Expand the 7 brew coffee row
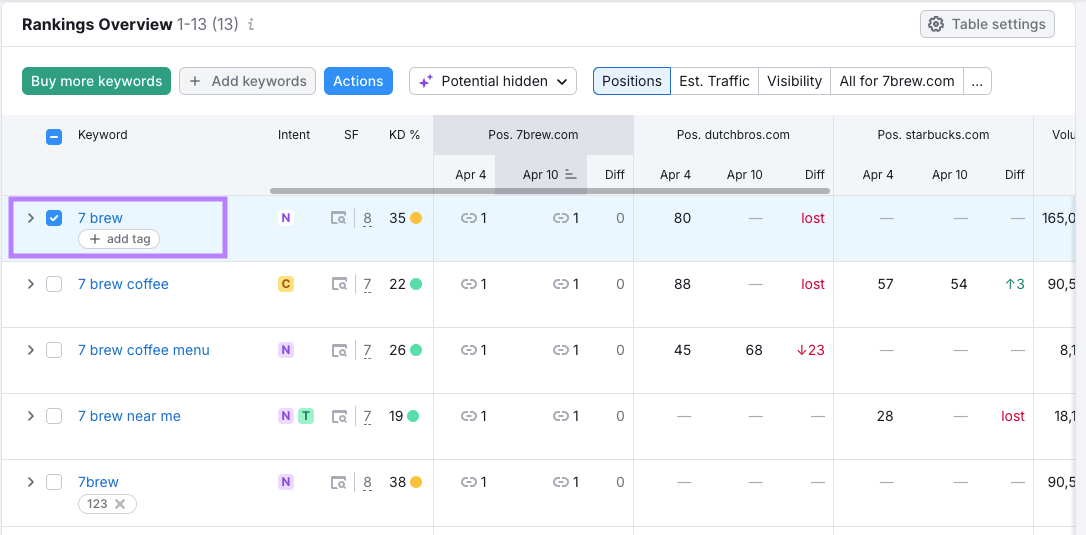The image size is (1086, 535). coord(30,284)
